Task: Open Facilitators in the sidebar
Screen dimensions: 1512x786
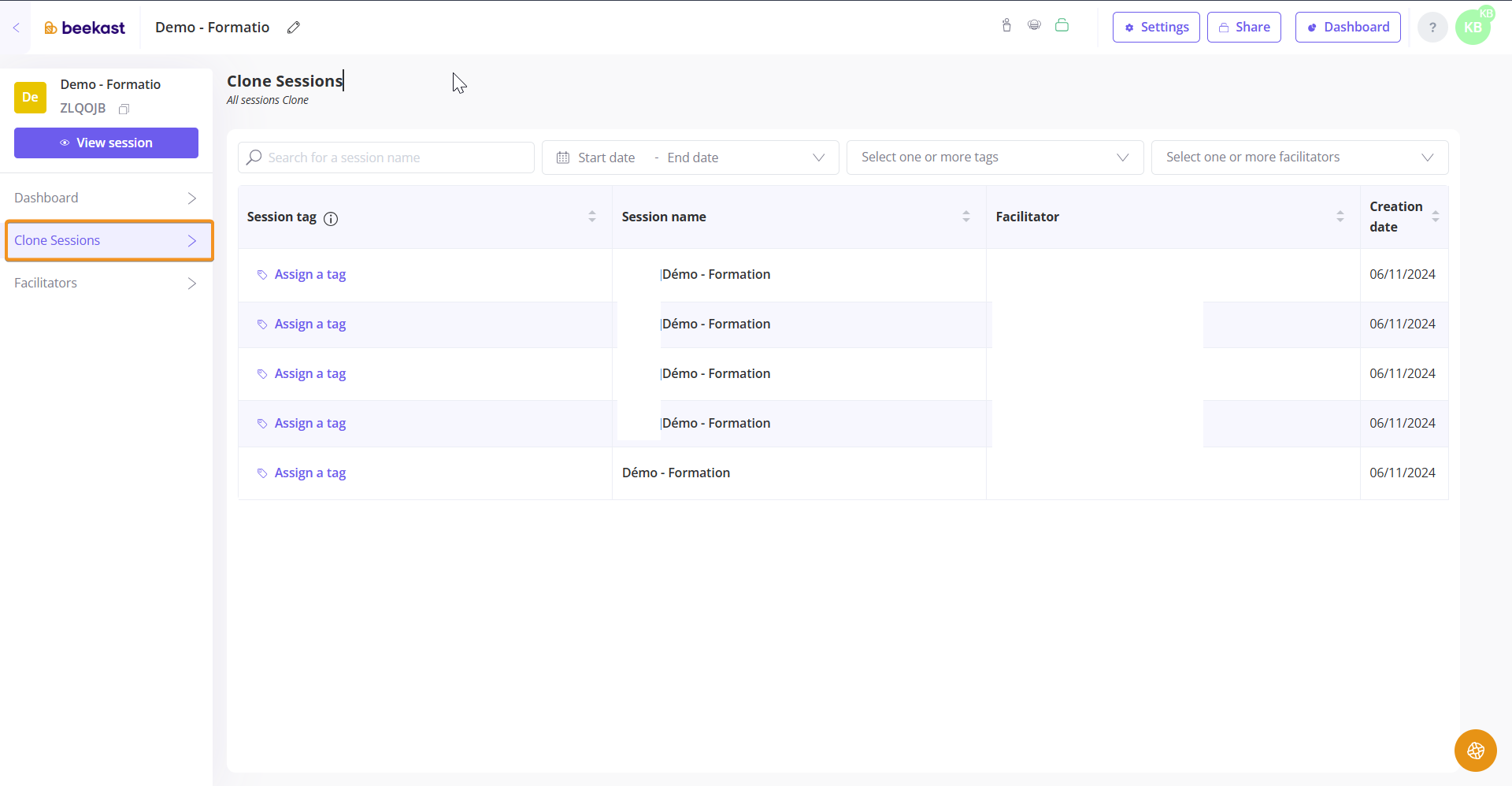Action: 106,283
